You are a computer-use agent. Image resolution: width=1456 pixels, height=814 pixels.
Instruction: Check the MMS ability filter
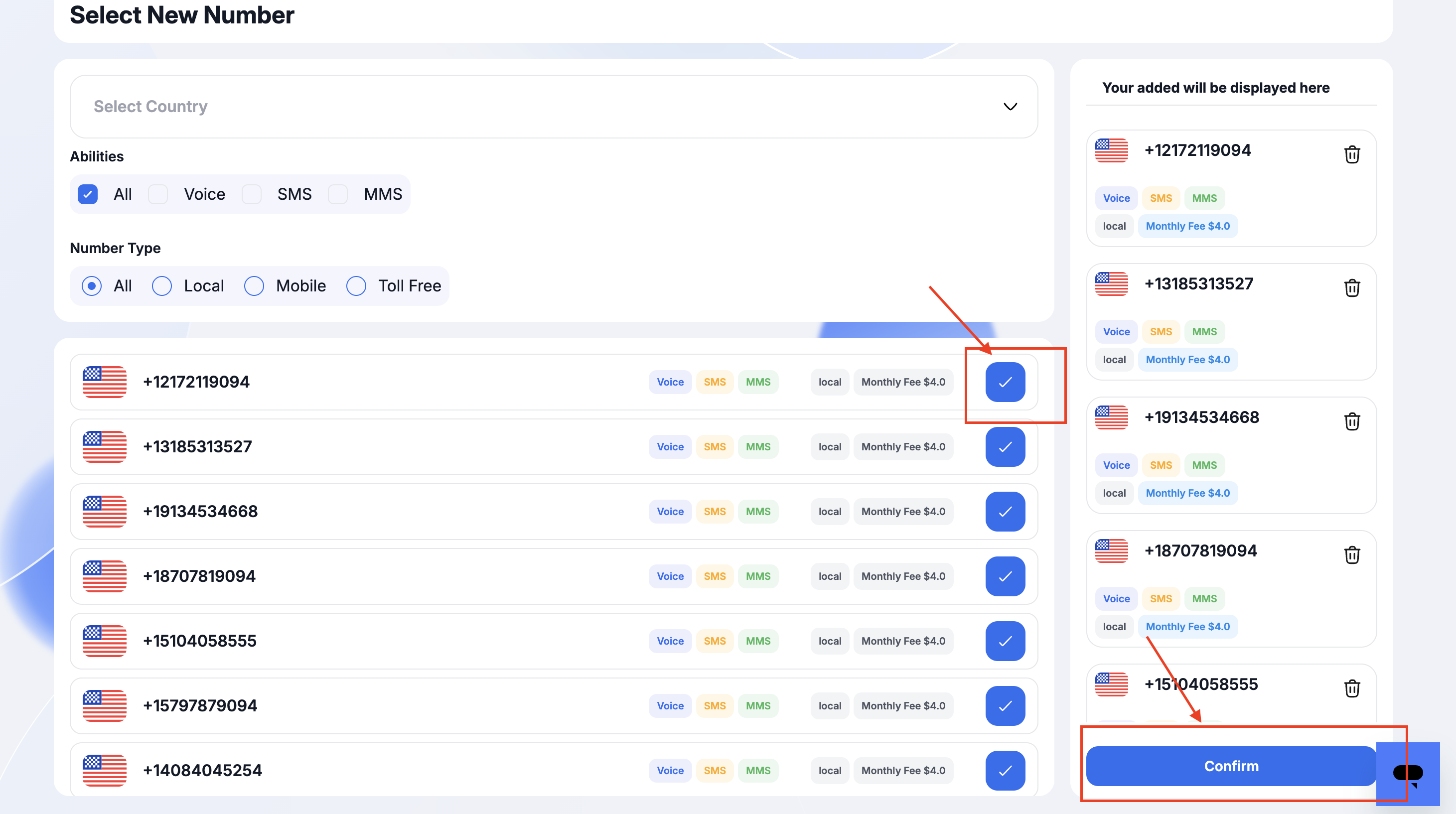point(338,194)
